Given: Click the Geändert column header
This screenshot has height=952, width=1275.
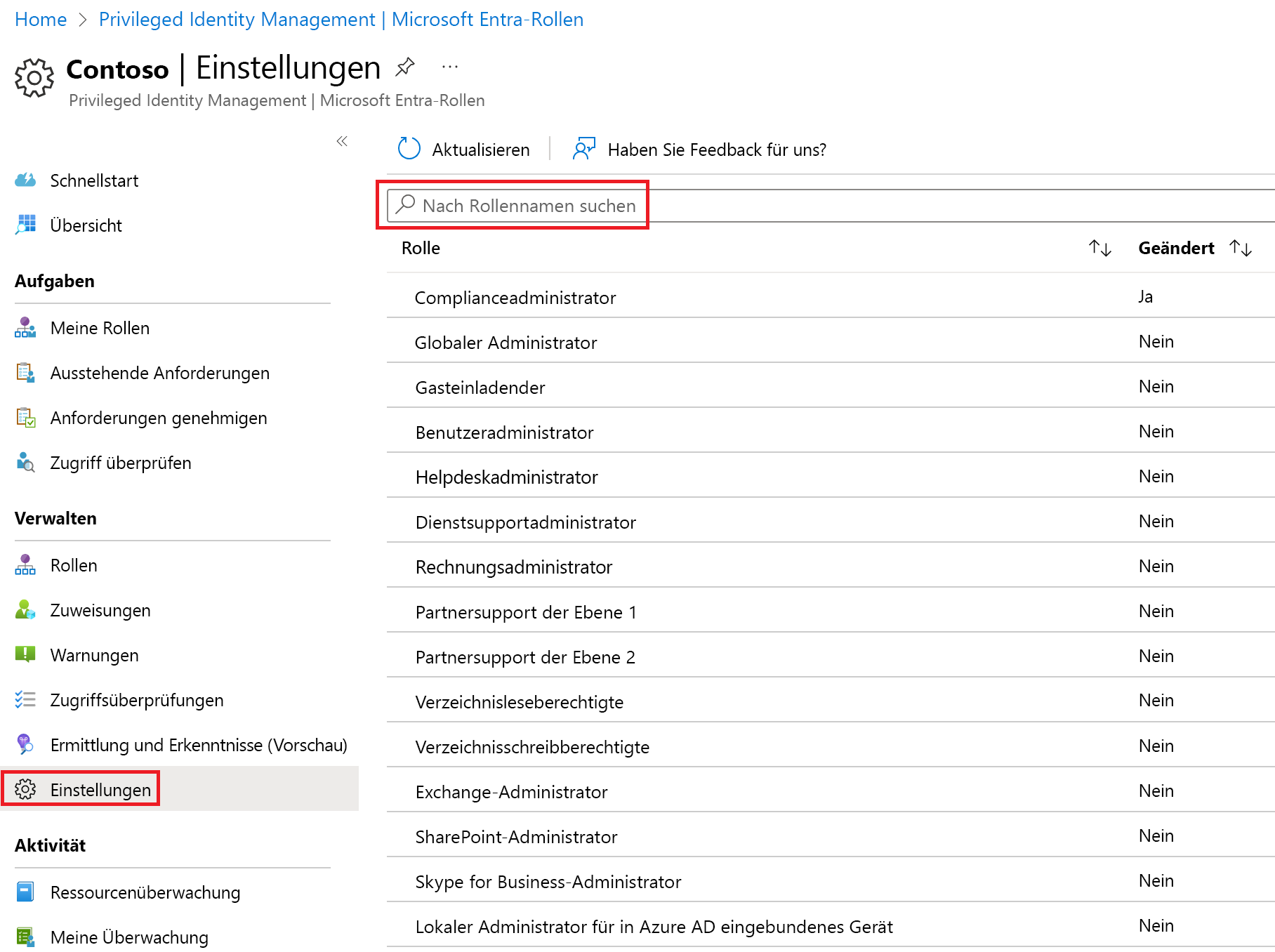Looking at the screenshot, I should pos(1176,248).
